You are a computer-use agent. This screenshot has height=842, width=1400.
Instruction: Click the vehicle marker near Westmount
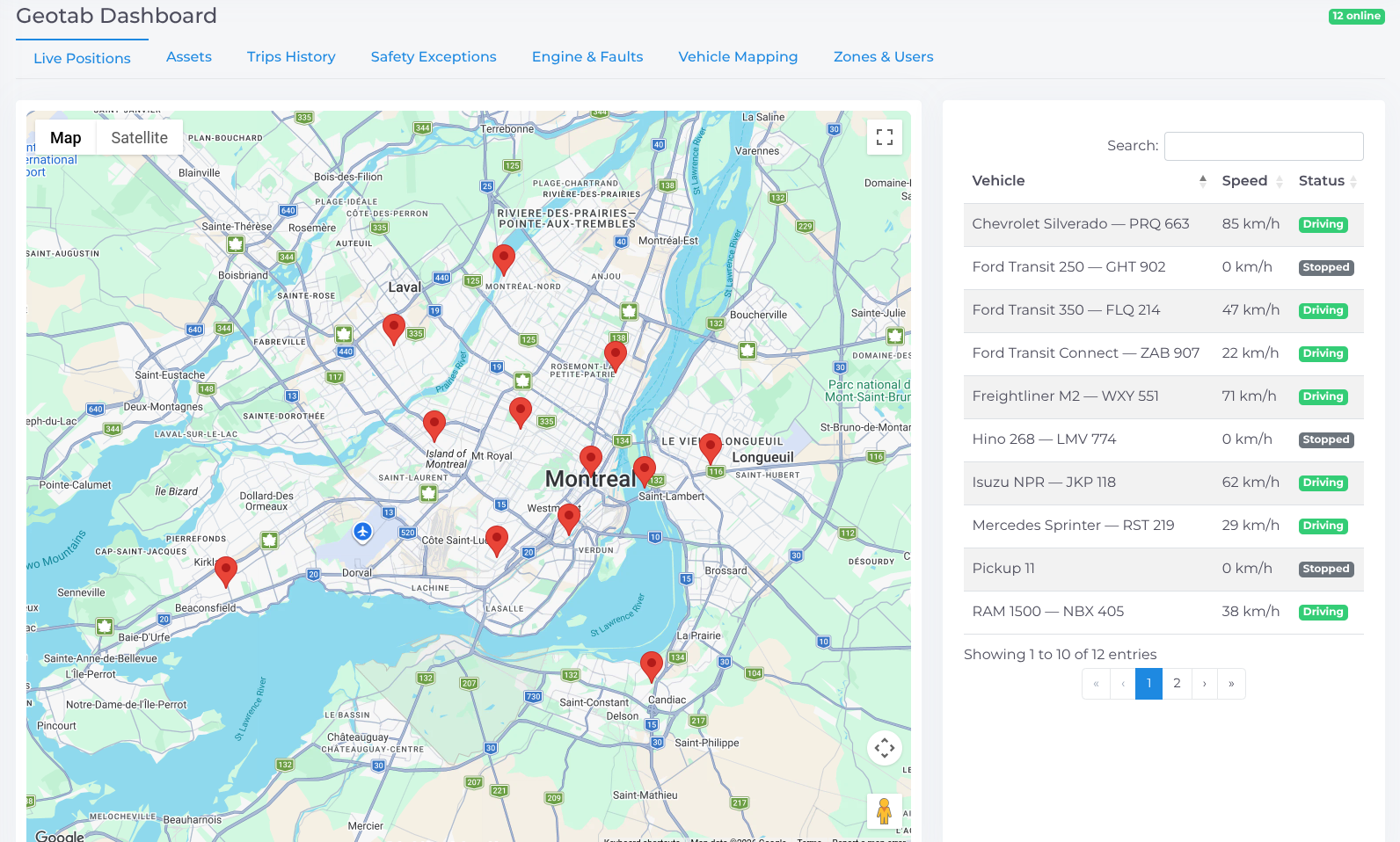pos(569,519)
